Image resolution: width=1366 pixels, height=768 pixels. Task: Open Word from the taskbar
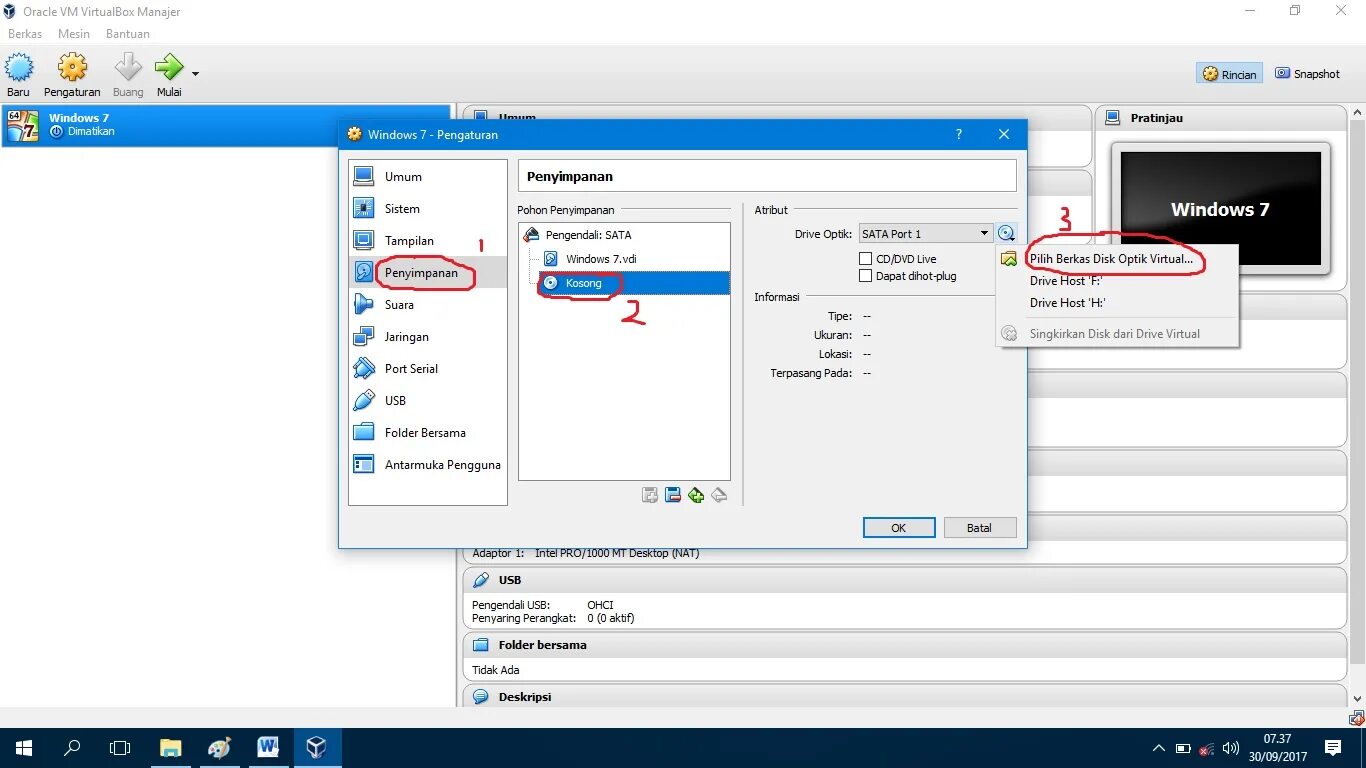267,748
